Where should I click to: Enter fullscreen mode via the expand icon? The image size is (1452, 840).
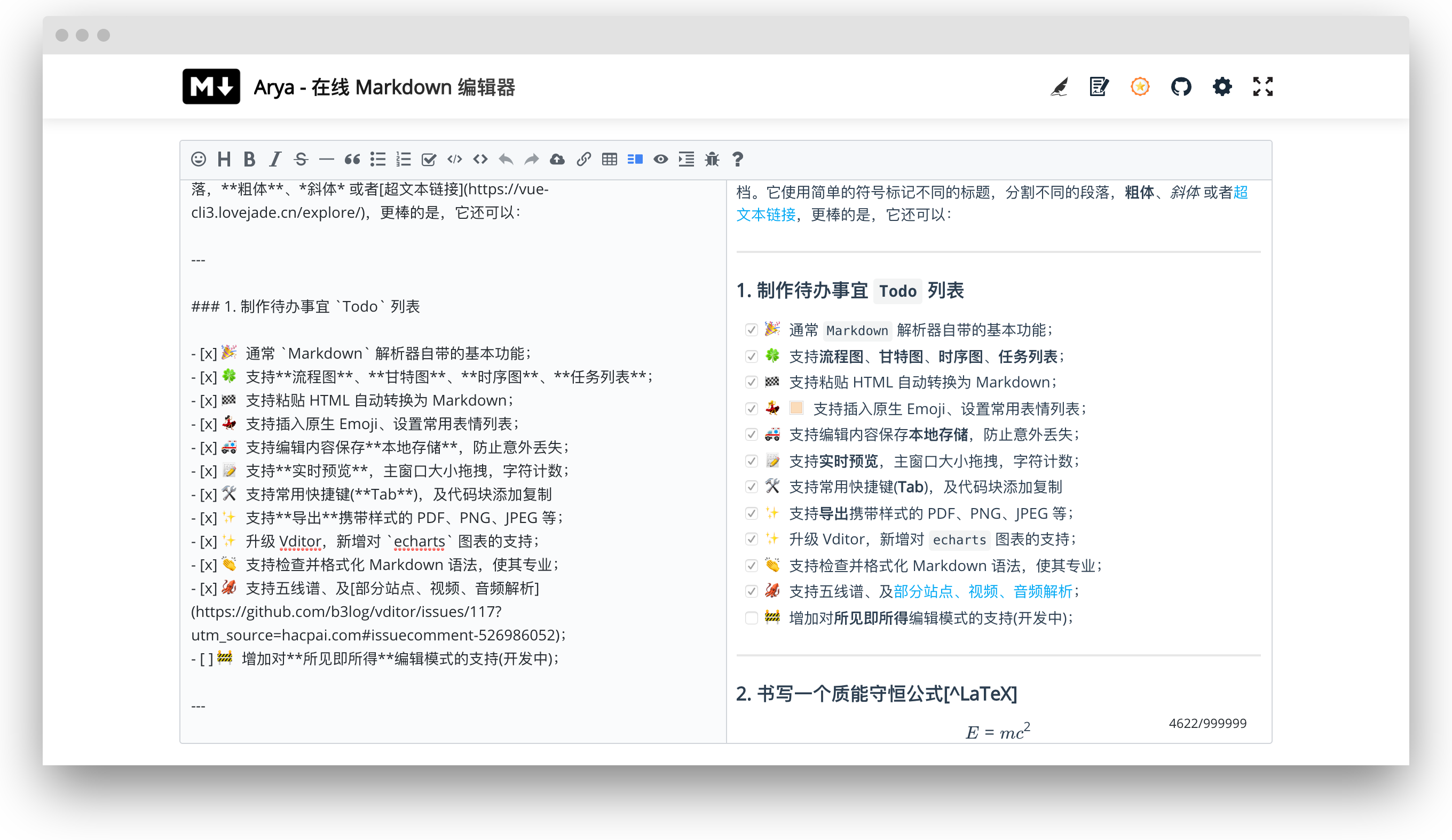(x=1262, y=86)
